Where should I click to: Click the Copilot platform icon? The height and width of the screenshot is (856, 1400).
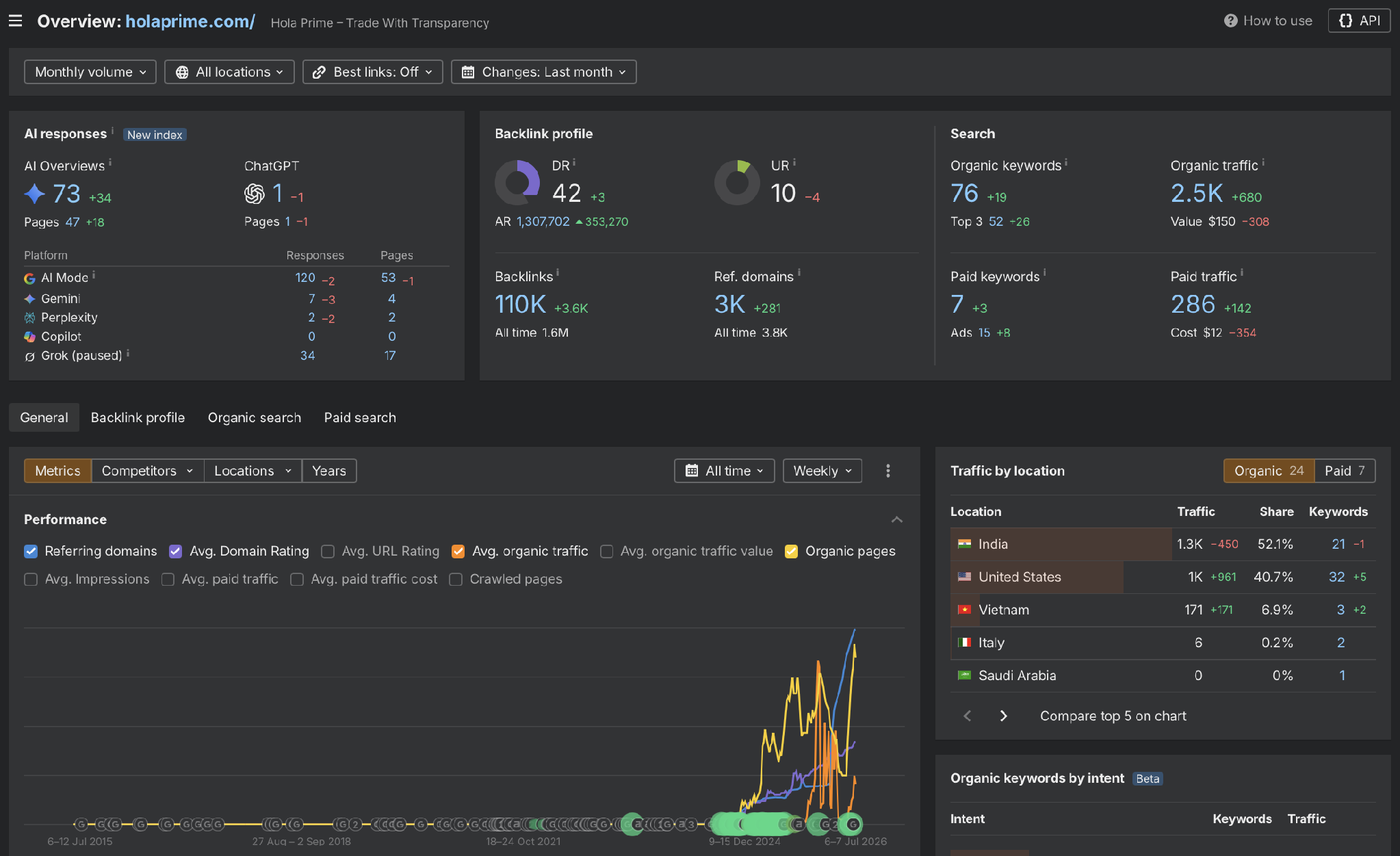(29, 337)
